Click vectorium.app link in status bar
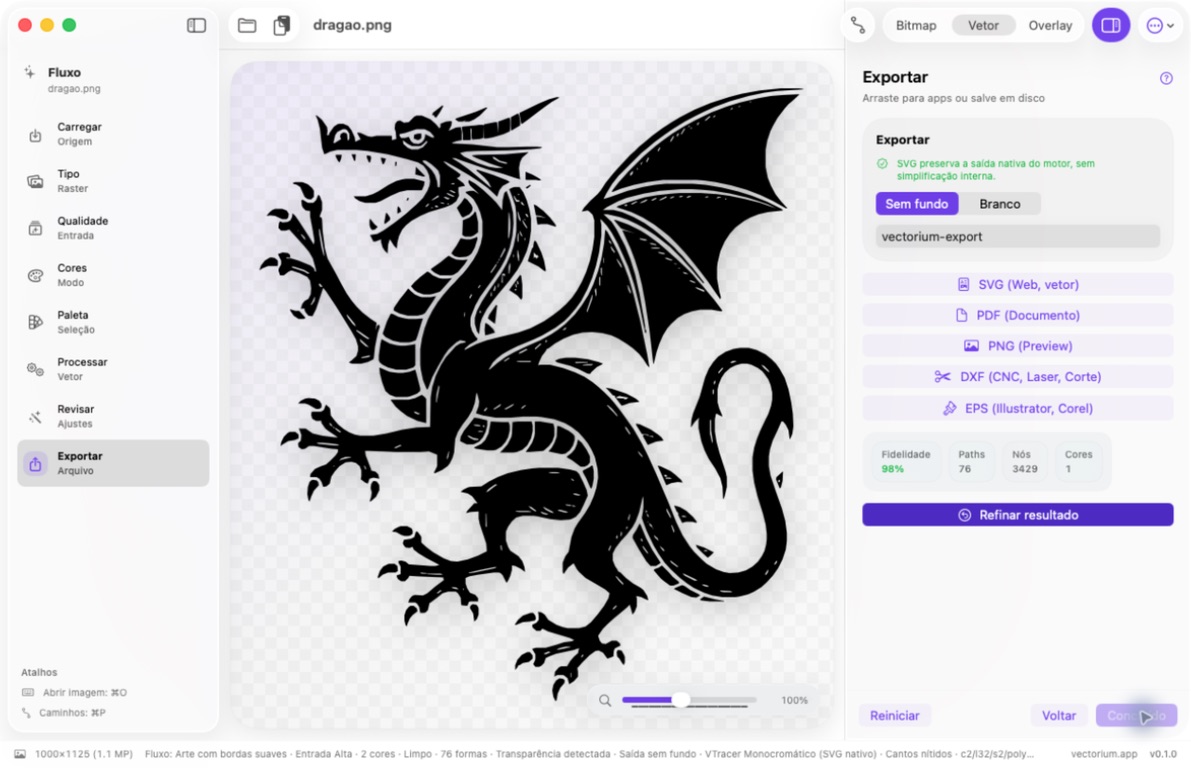Viewport: 1191px width, 768px height. click(1104, 754)
